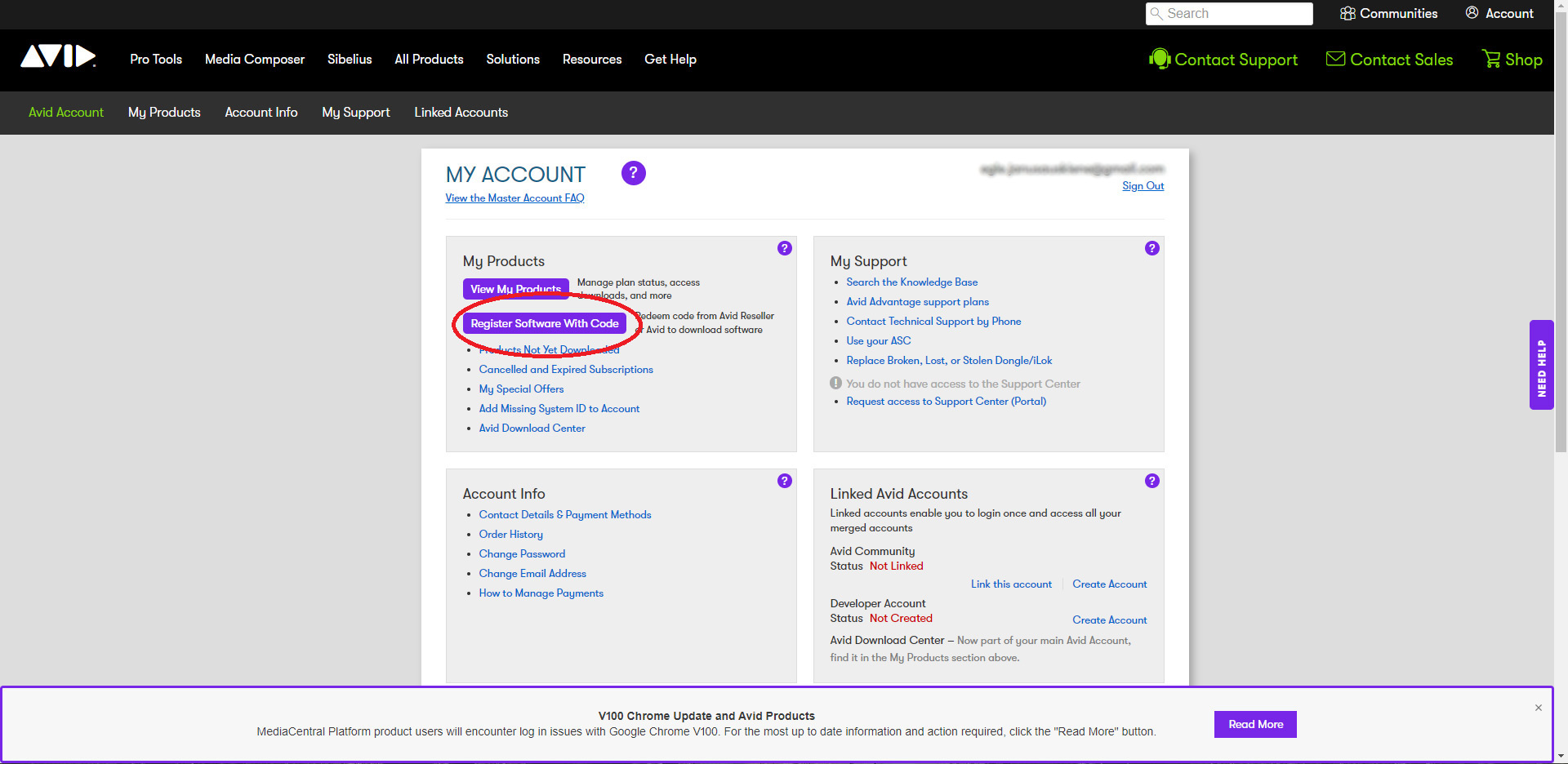Screen dimensions: 1568x764
Task: Select the Linked Accounts tab
Action: point(461,113)
